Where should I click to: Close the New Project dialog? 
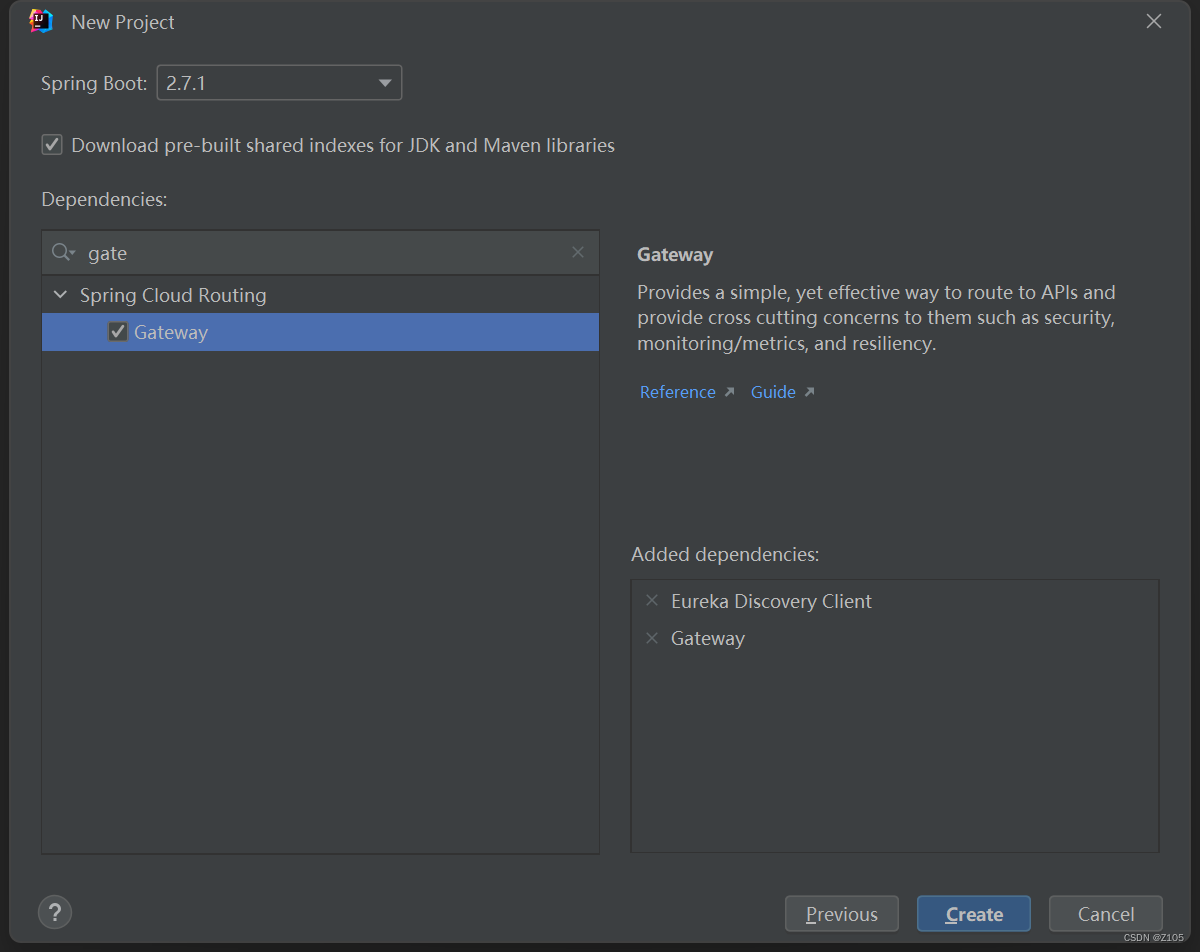pyautogui.click(x=1154, y=21)
